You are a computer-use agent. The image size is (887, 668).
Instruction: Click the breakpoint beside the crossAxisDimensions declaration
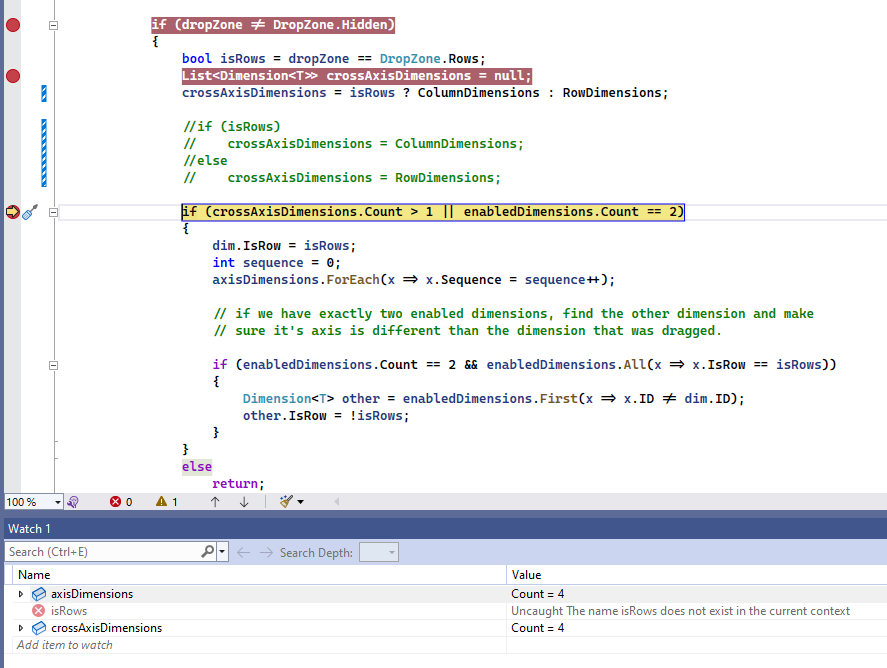(12, 75)
